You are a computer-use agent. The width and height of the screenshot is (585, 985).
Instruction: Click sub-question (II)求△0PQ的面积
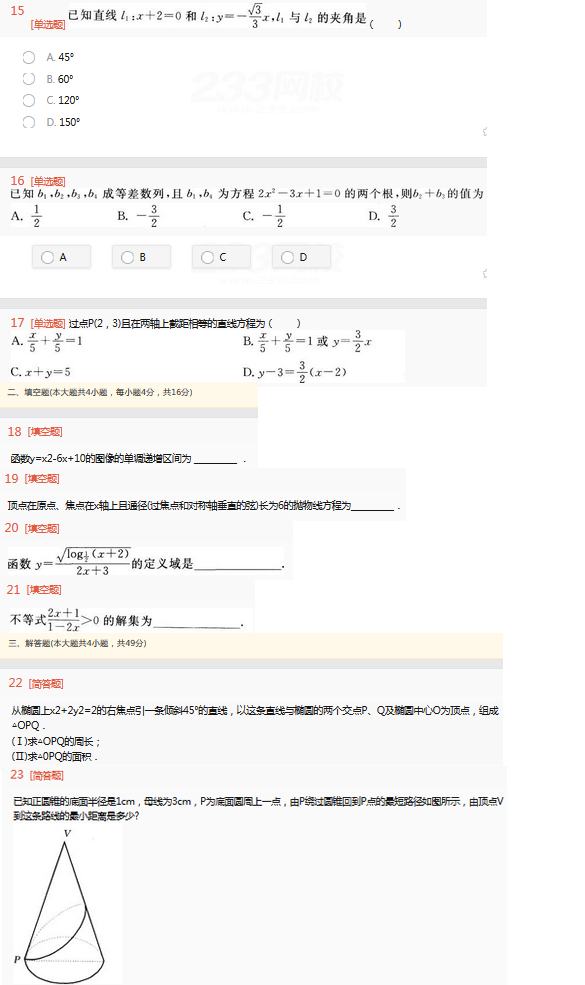tap(55, 756)
